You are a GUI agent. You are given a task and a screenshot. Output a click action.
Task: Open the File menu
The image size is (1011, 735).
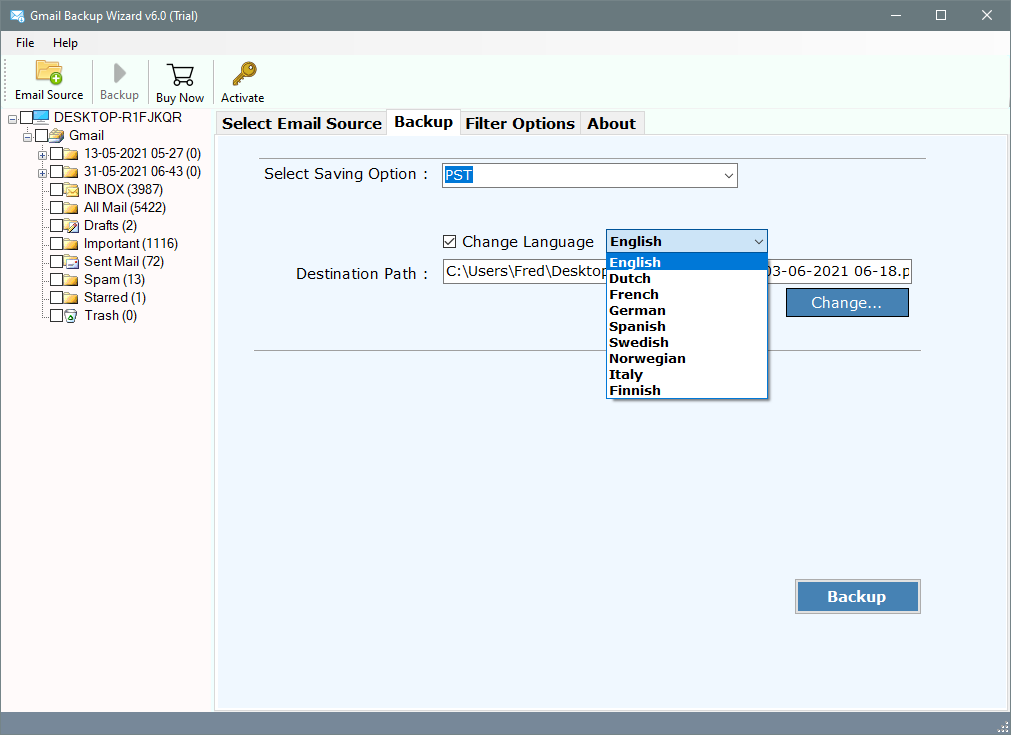(x=25, y=43)
